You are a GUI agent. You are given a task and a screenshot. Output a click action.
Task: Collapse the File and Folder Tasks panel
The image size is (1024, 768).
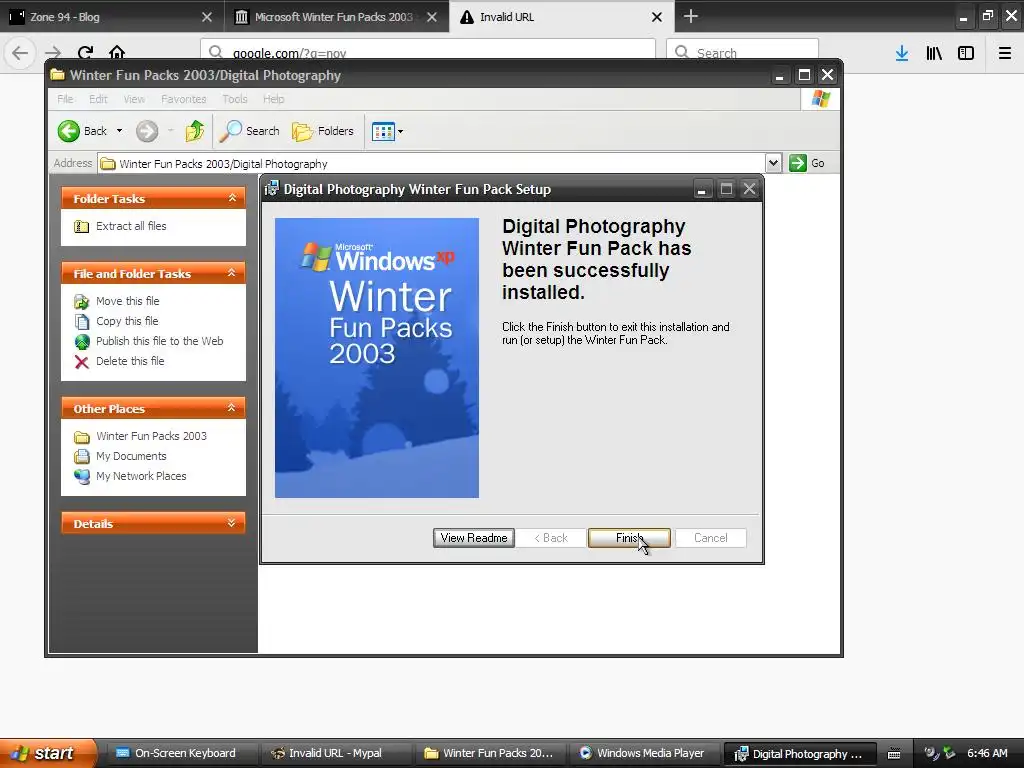pos(231,273)
